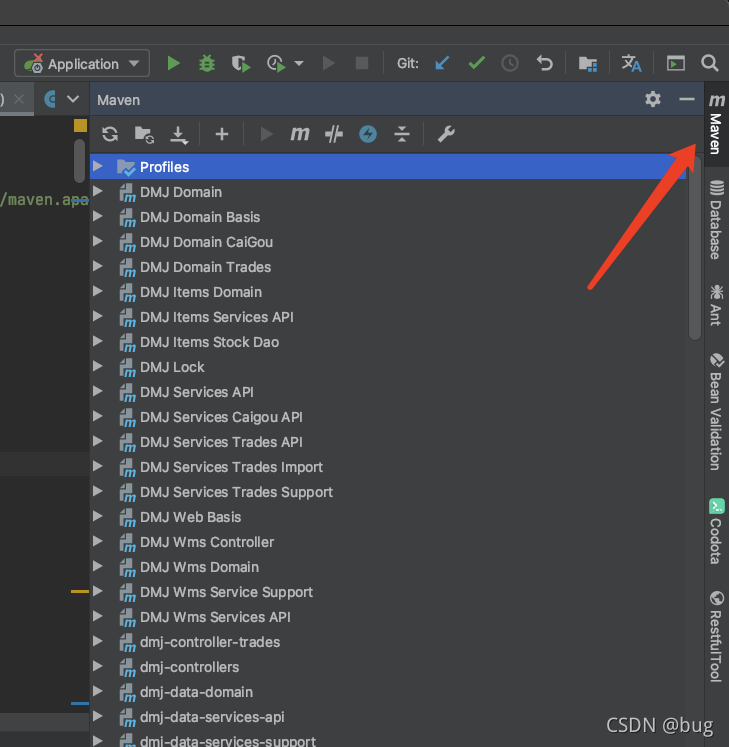This screenshot has width=729, height=747.
Task: Expand DMJ Items Domain module
Action: pos(98,292)
